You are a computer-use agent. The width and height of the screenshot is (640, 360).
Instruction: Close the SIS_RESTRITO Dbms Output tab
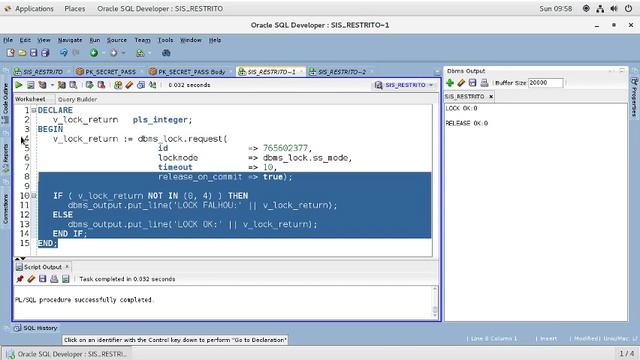(491, 96)
